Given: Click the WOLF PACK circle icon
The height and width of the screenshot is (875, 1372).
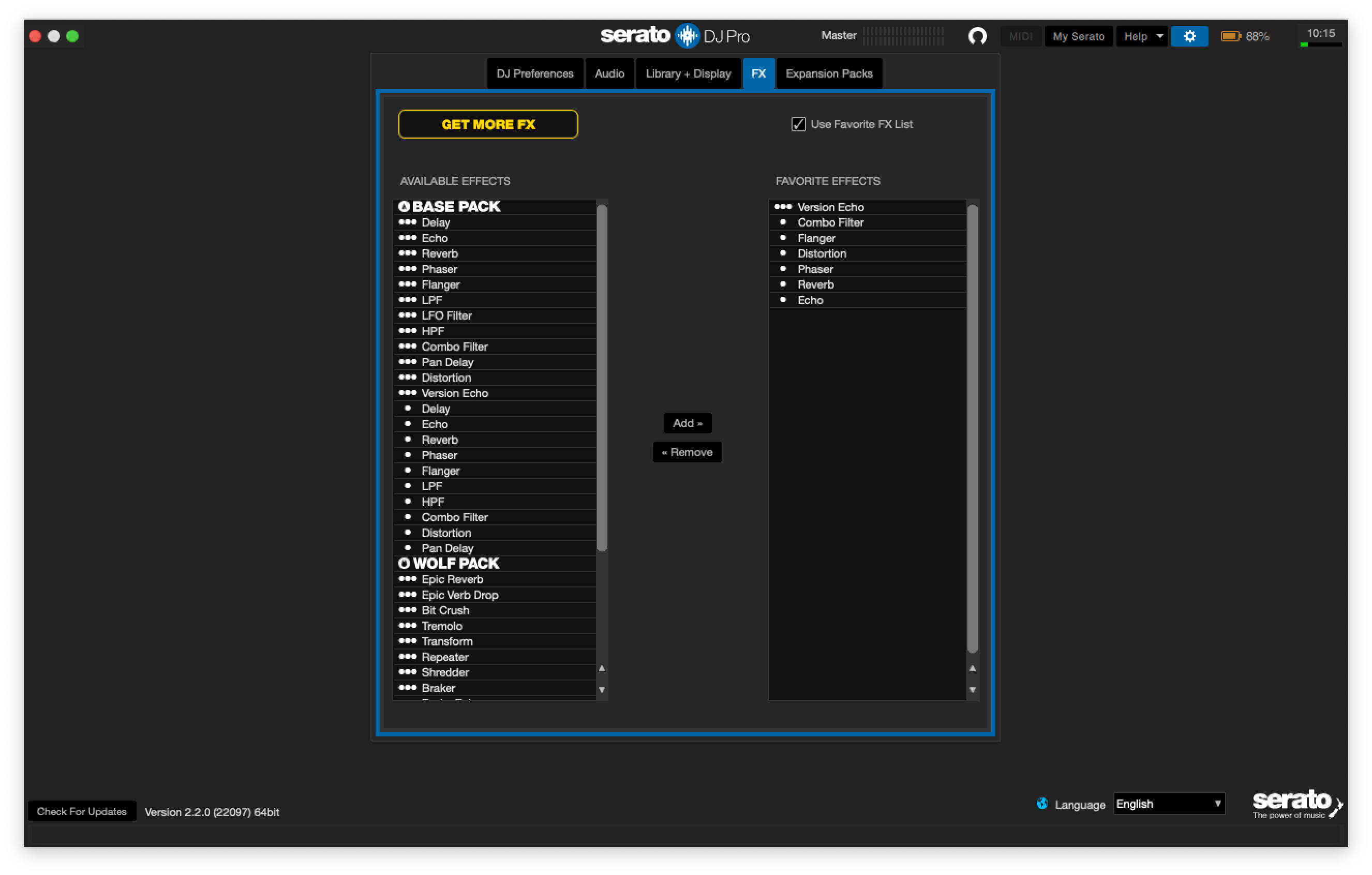Looking at the screenshot, I should click(x=404, y=563).
